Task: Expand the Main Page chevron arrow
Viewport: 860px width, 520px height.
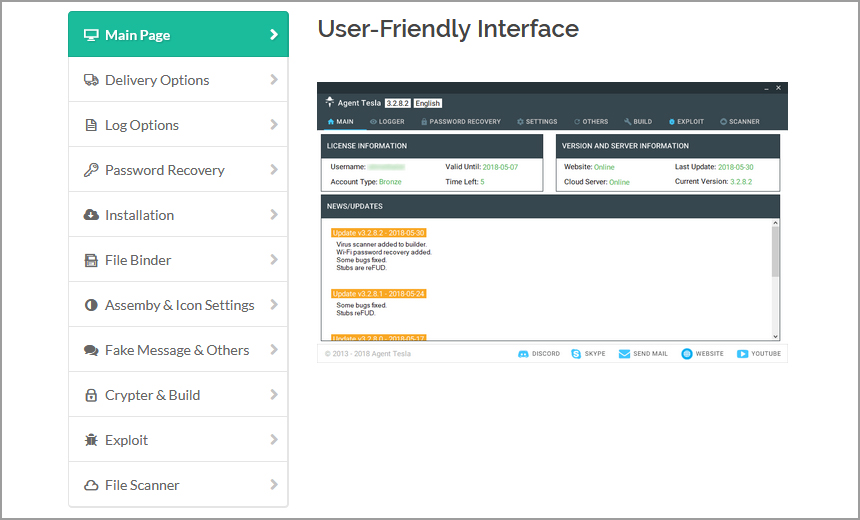Action: pyautogui.click(x=274, y=35)
